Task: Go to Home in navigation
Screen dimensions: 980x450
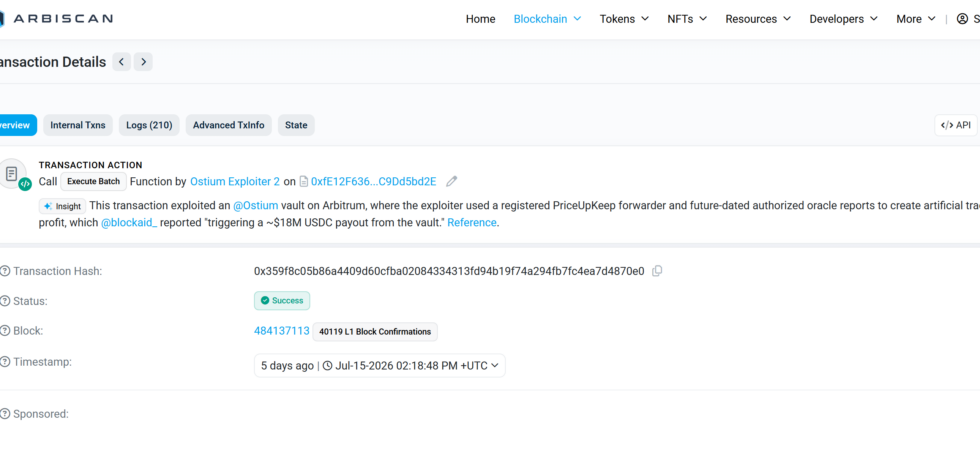Action: (481, 19)
